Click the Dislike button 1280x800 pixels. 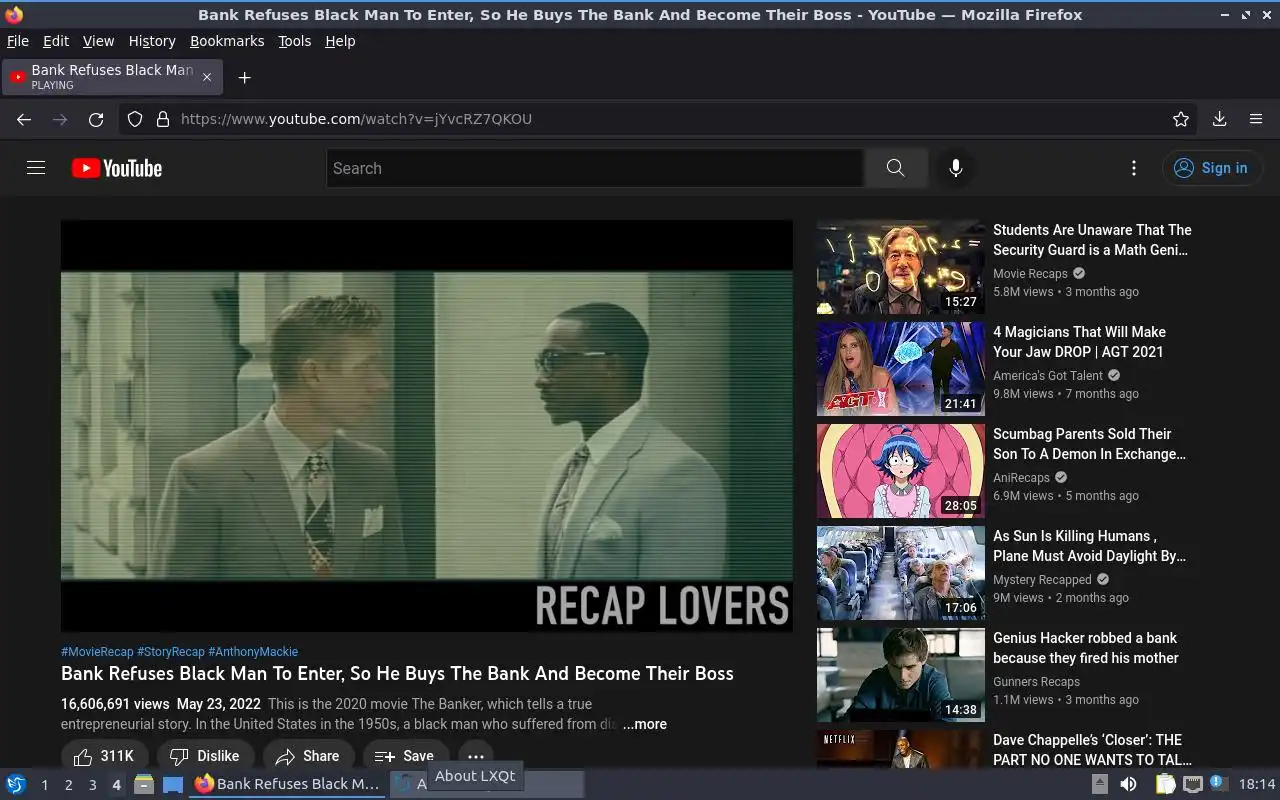point(205,756)
